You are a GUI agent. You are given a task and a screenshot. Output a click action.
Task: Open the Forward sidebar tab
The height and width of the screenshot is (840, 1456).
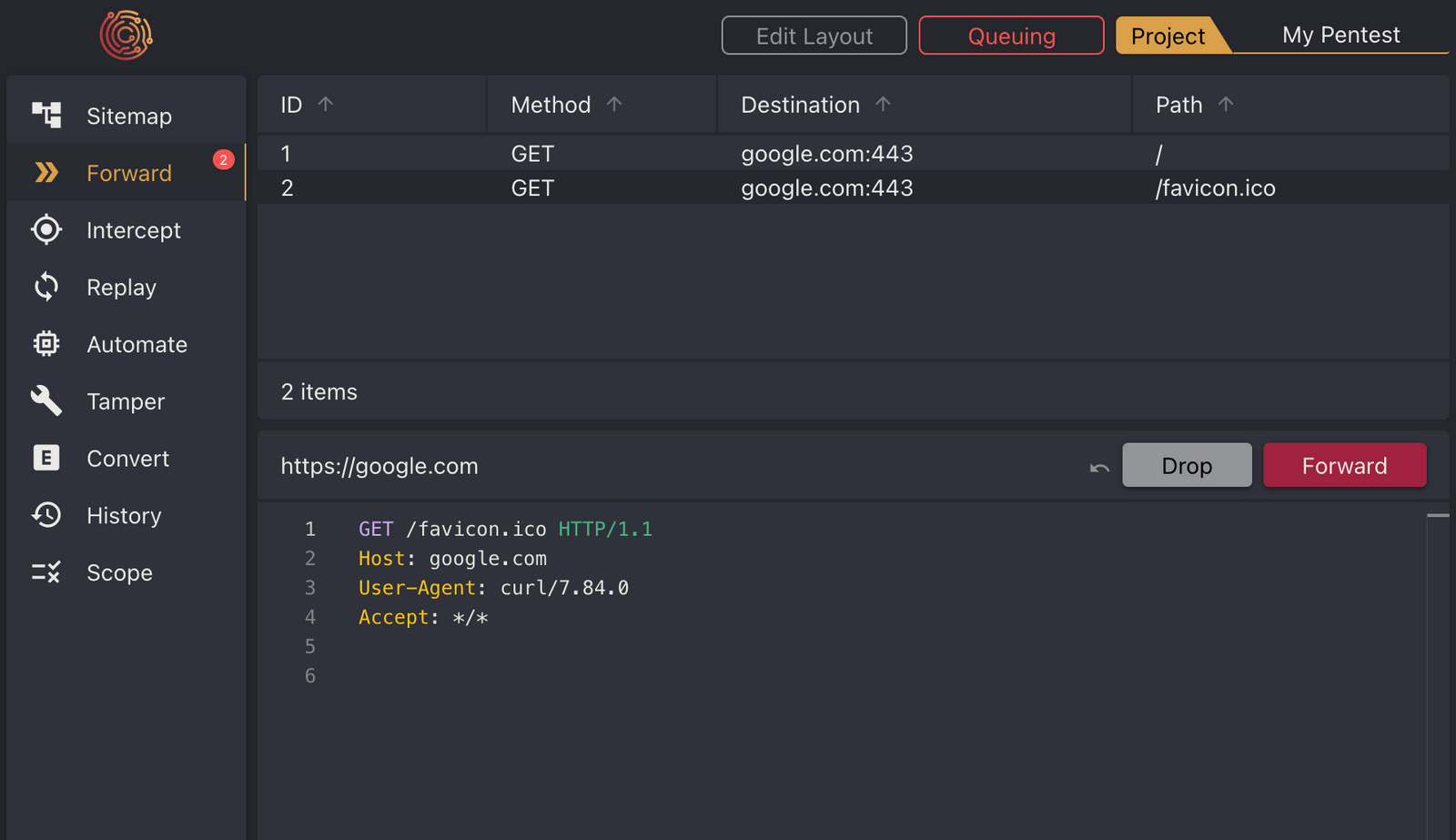coord(126,173)
